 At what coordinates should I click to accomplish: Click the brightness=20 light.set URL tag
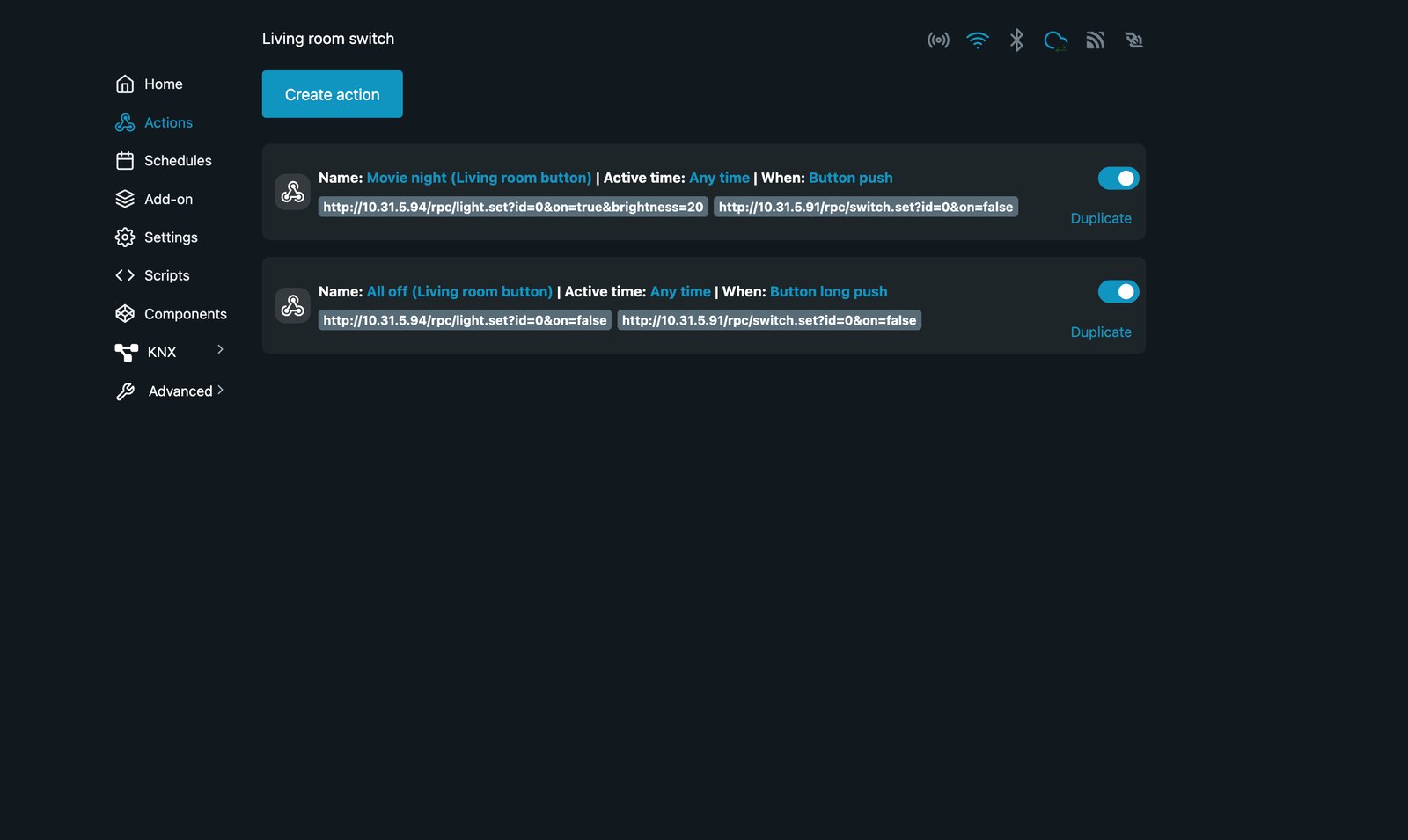pos(513,207)
